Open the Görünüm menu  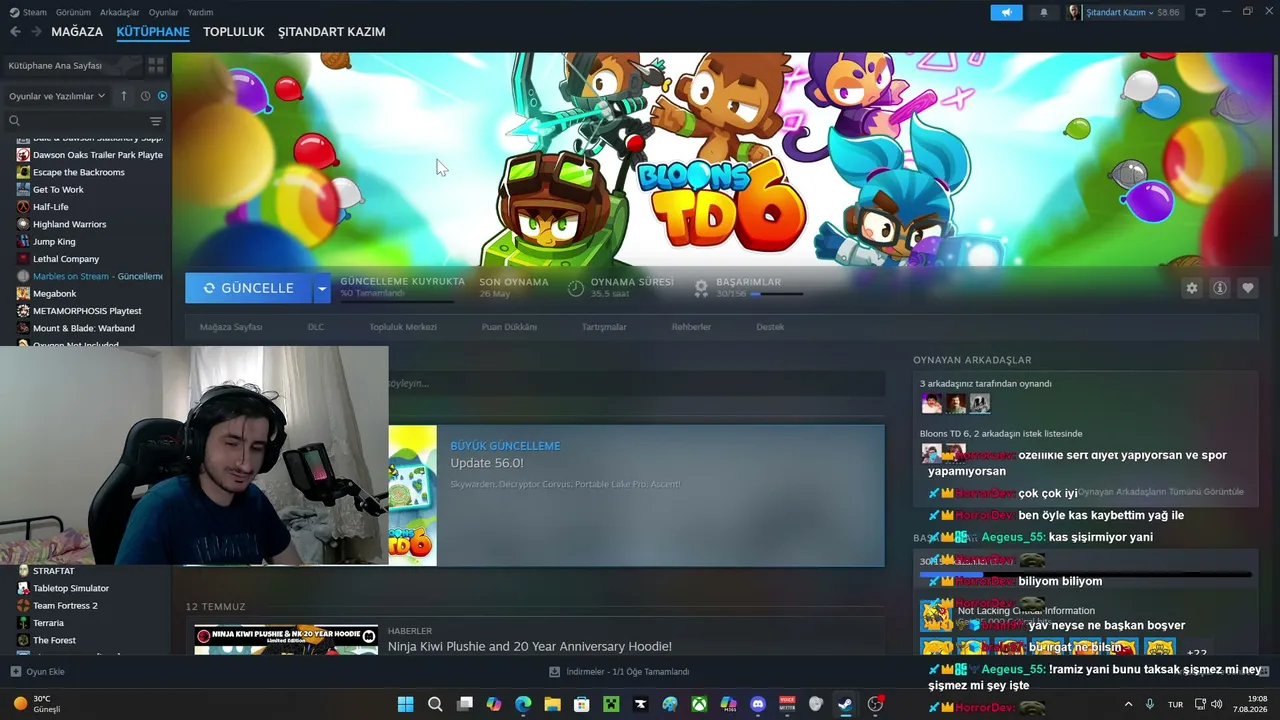coord(73,12)
